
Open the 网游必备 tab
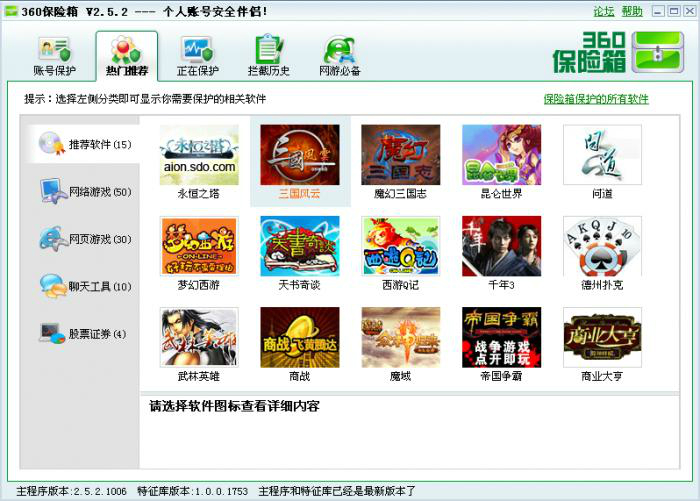pos(340,57)
